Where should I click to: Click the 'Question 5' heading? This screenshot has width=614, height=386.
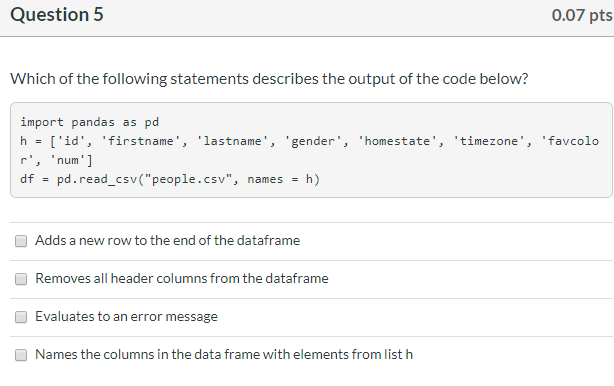coord(57,14)
